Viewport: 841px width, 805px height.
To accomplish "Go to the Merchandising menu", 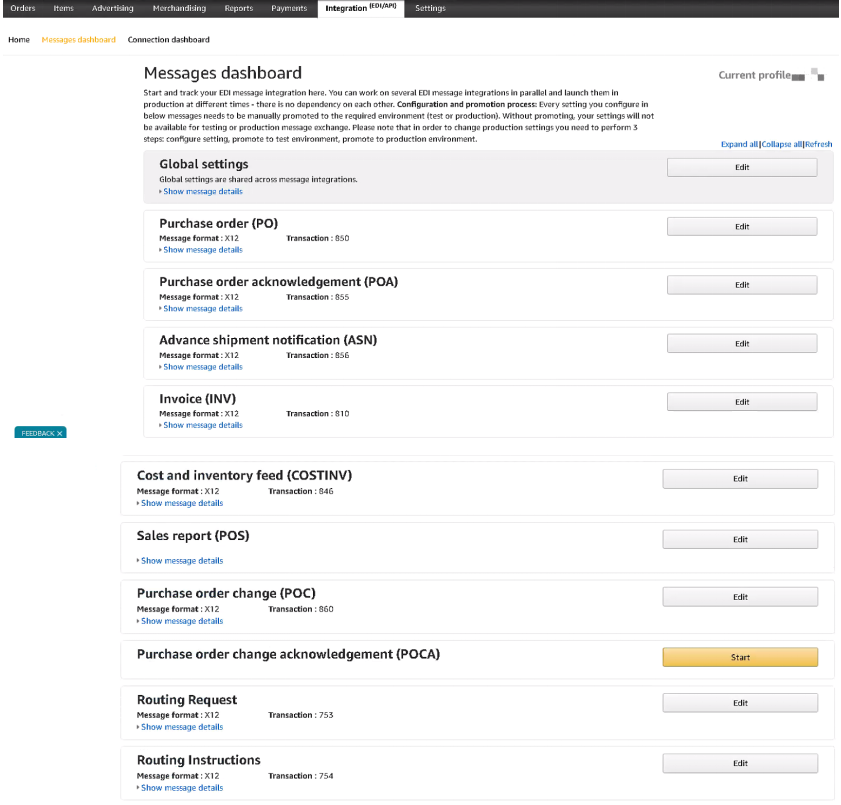I will tap(179, 8).
